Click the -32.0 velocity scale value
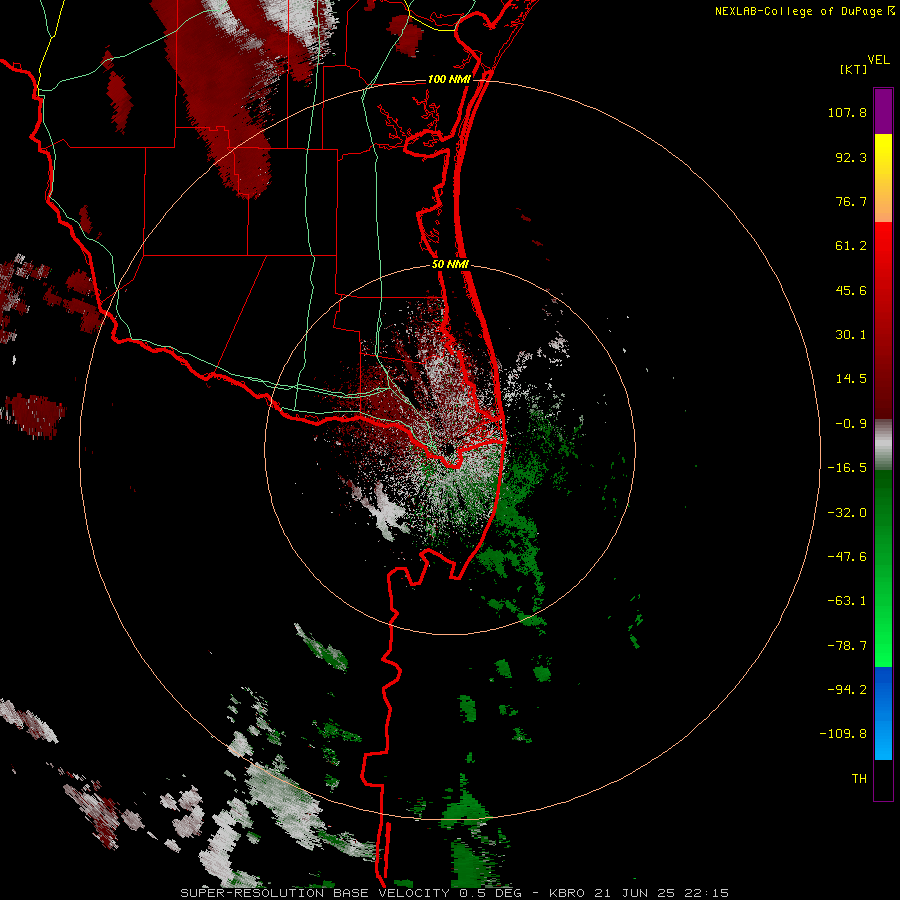This screenshot has width=900, height=900. tap(847, 513)
